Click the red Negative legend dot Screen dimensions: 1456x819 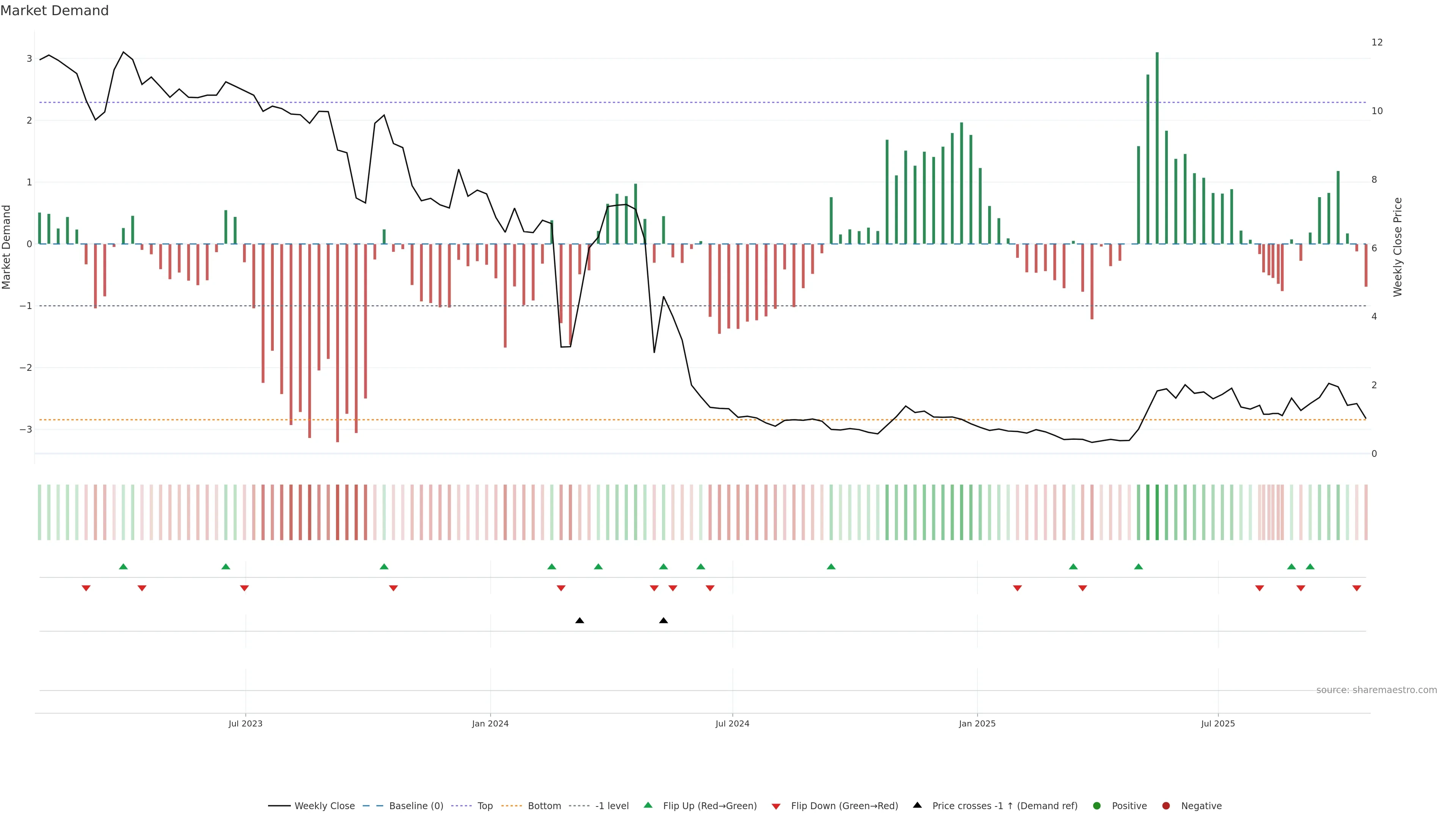(1166, 805)
